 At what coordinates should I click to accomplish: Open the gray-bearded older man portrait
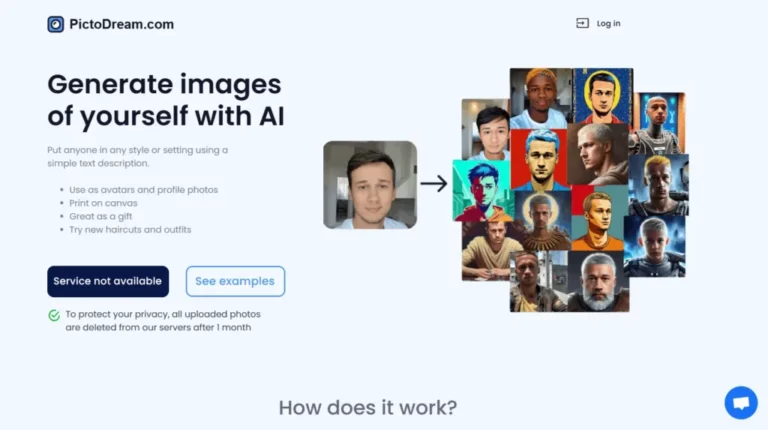[599, 282]
